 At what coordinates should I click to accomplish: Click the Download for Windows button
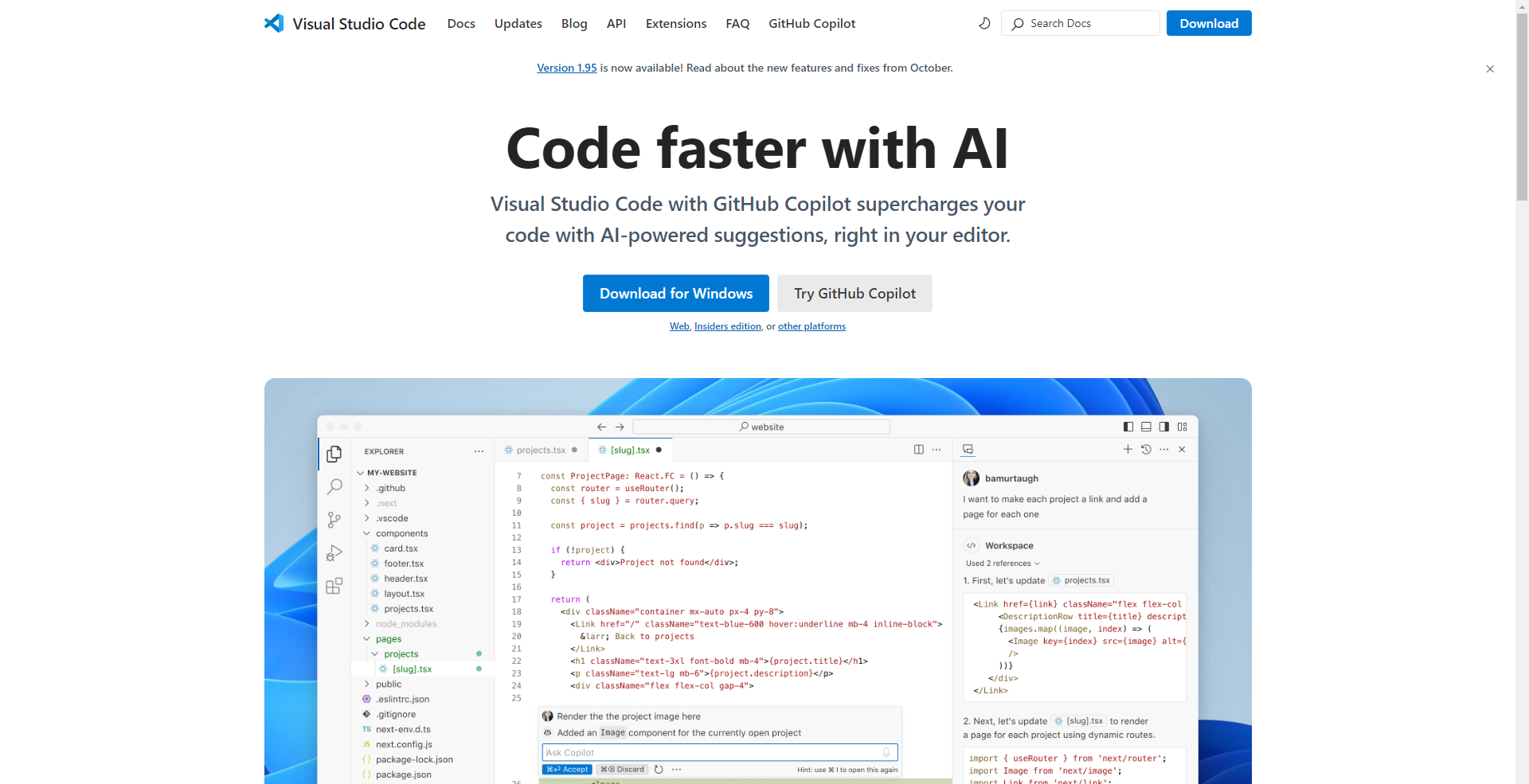675,293
